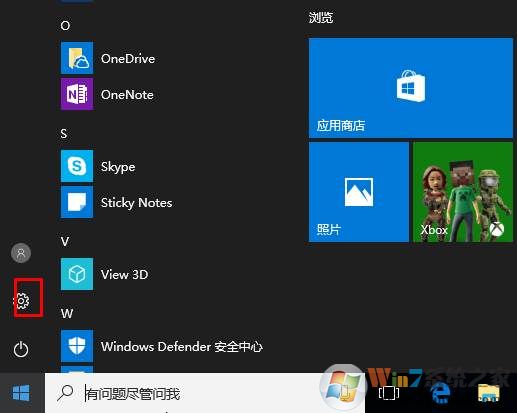Open the power options icon
This screenshot has width=517, height=413.
pos(21,349)
